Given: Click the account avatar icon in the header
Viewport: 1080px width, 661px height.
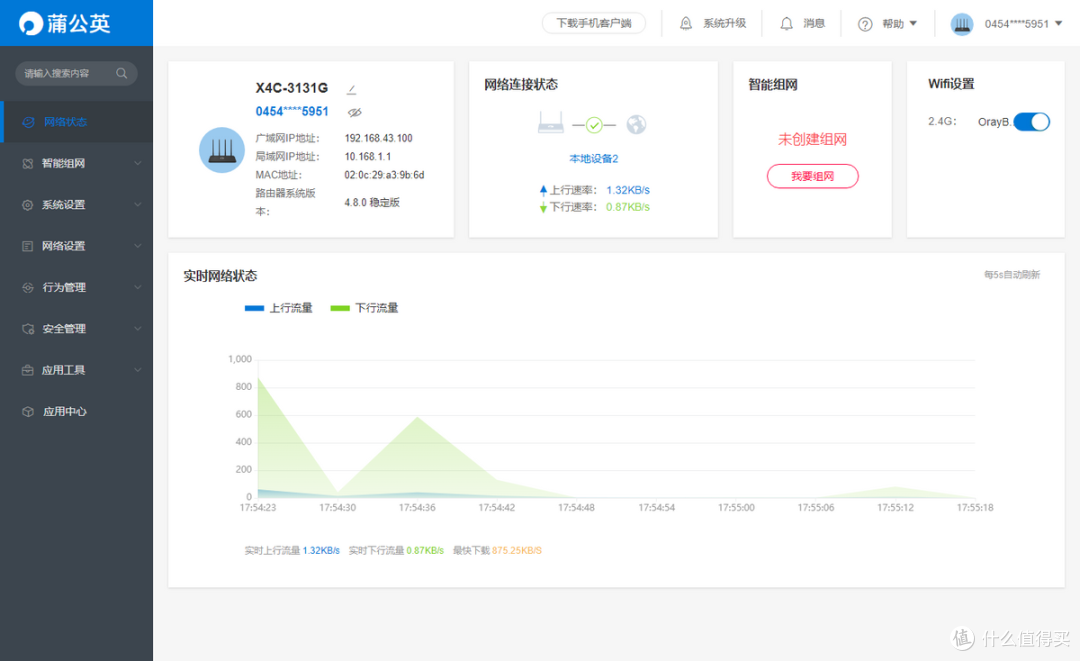Looking at the screenshot, I should point(962,24).
